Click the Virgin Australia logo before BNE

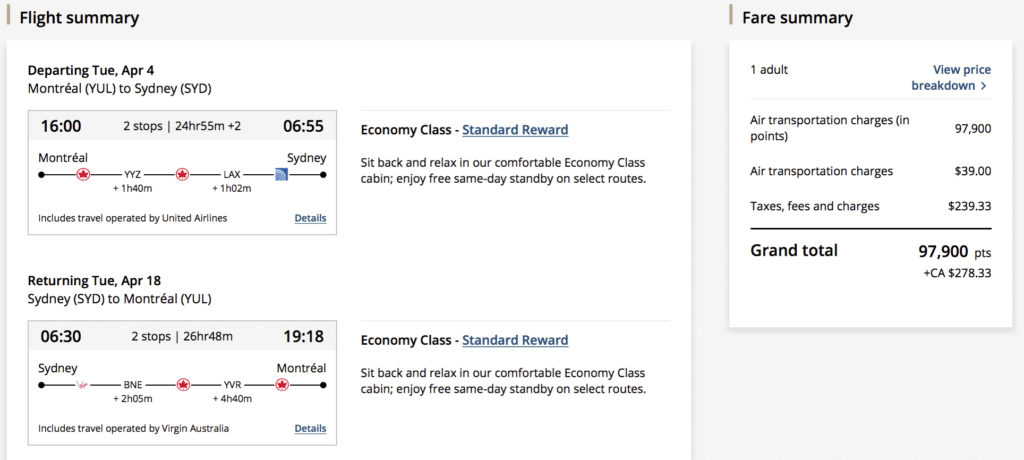83,384
